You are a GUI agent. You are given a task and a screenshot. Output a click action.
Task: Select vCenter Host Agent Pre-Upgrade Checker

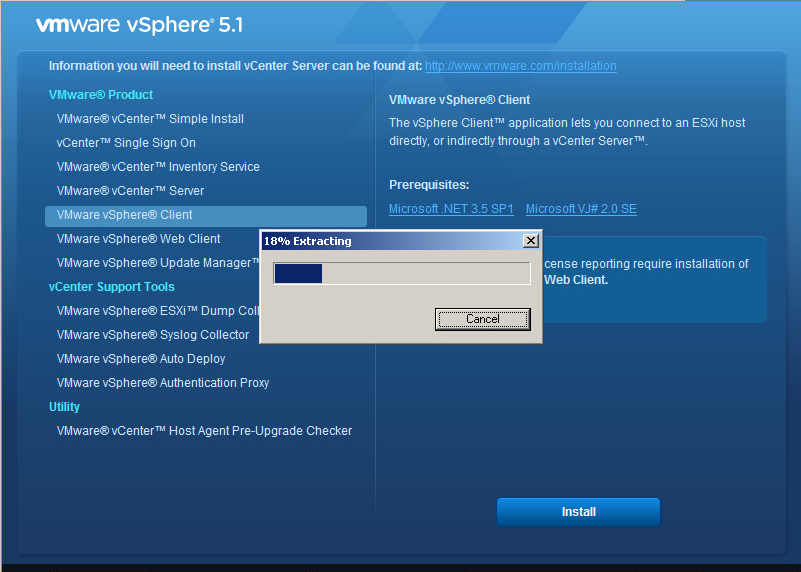point(204,431)
